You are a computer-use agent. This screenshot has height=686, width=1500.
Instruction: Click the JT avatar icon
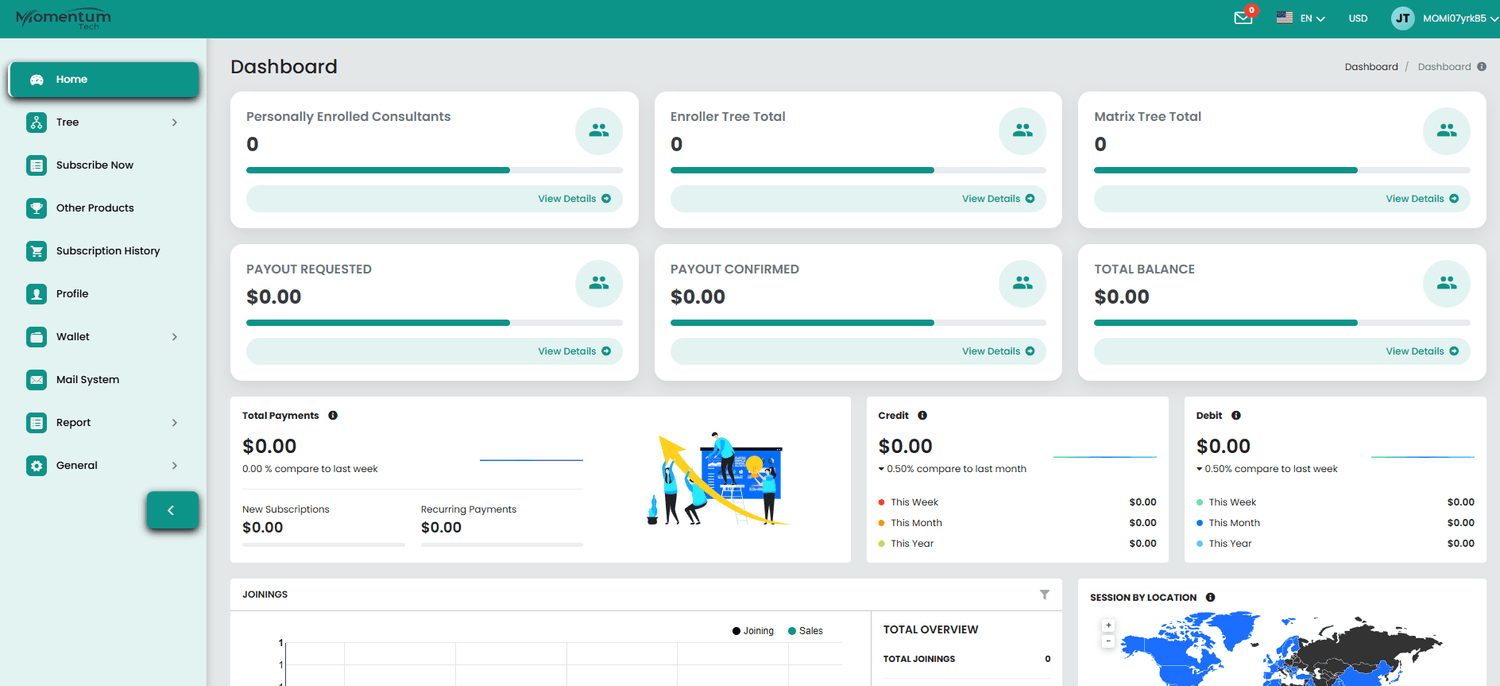[x=1402, y=17]
